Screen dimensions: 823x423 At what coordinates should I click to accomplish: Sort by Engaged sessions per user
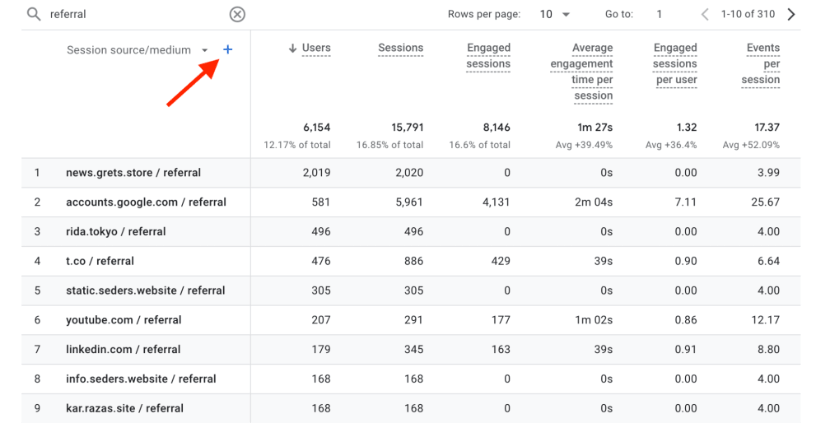(675, 64)
